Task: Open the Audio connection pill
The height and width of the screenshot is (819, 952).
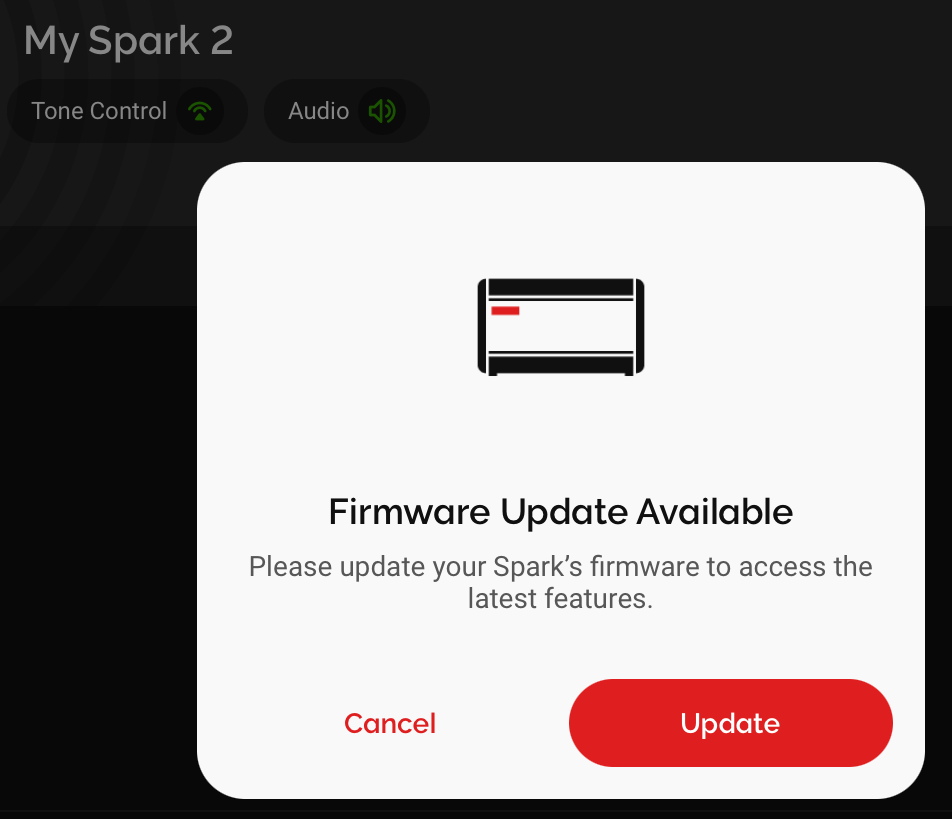Action: (347, 111)
